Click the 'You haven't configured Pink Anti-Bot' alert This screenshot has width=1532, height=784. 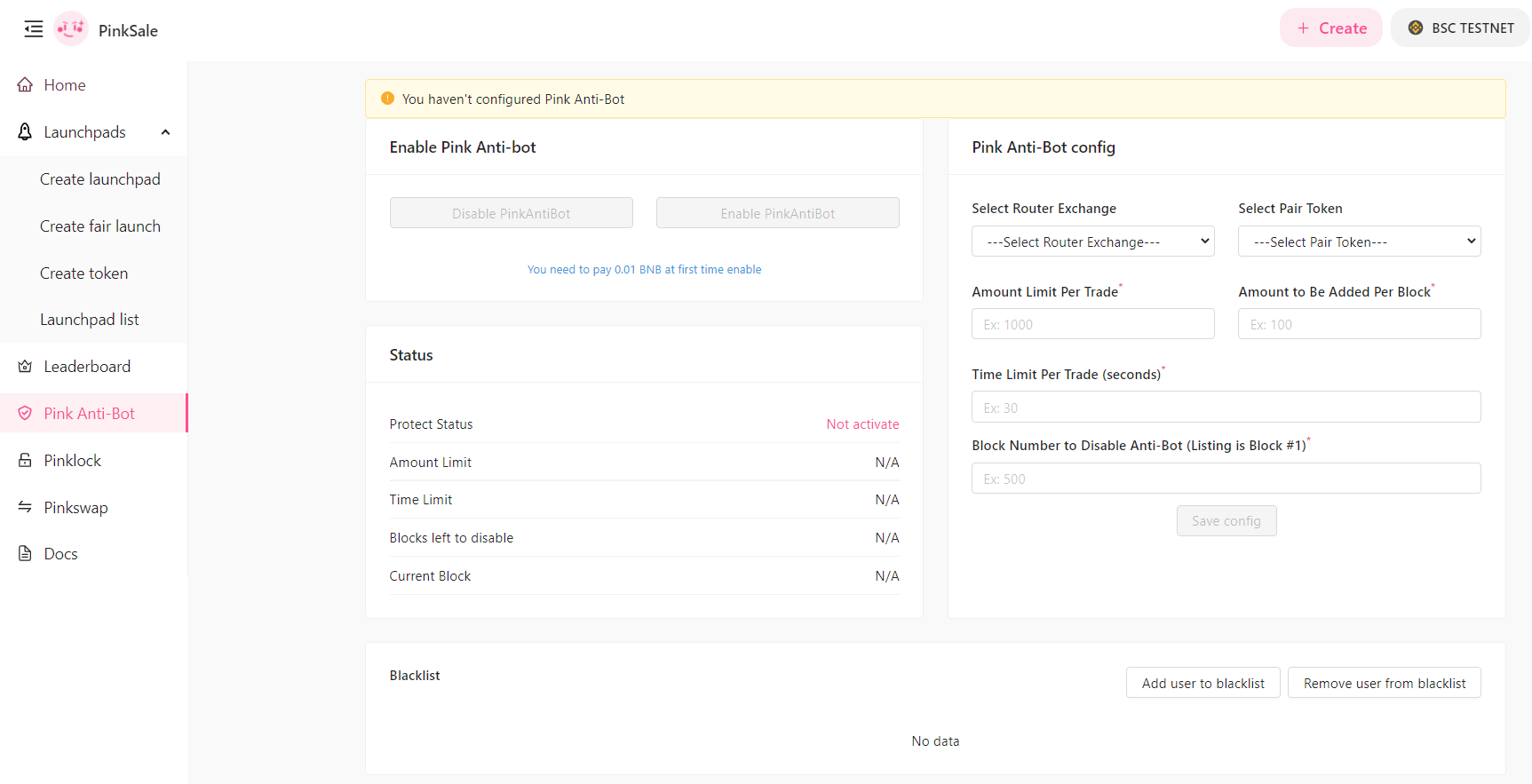click(935, 99)
